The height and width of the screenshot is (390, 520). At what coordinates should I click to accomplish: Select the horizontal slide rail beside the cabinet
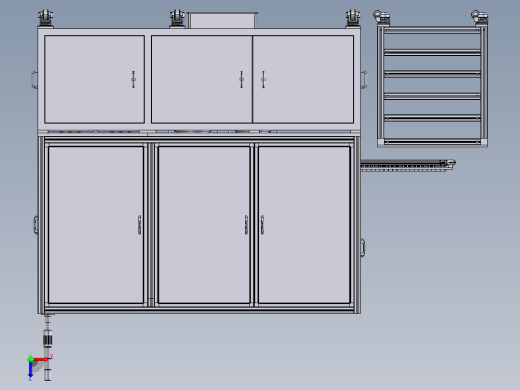coord(408,165)
